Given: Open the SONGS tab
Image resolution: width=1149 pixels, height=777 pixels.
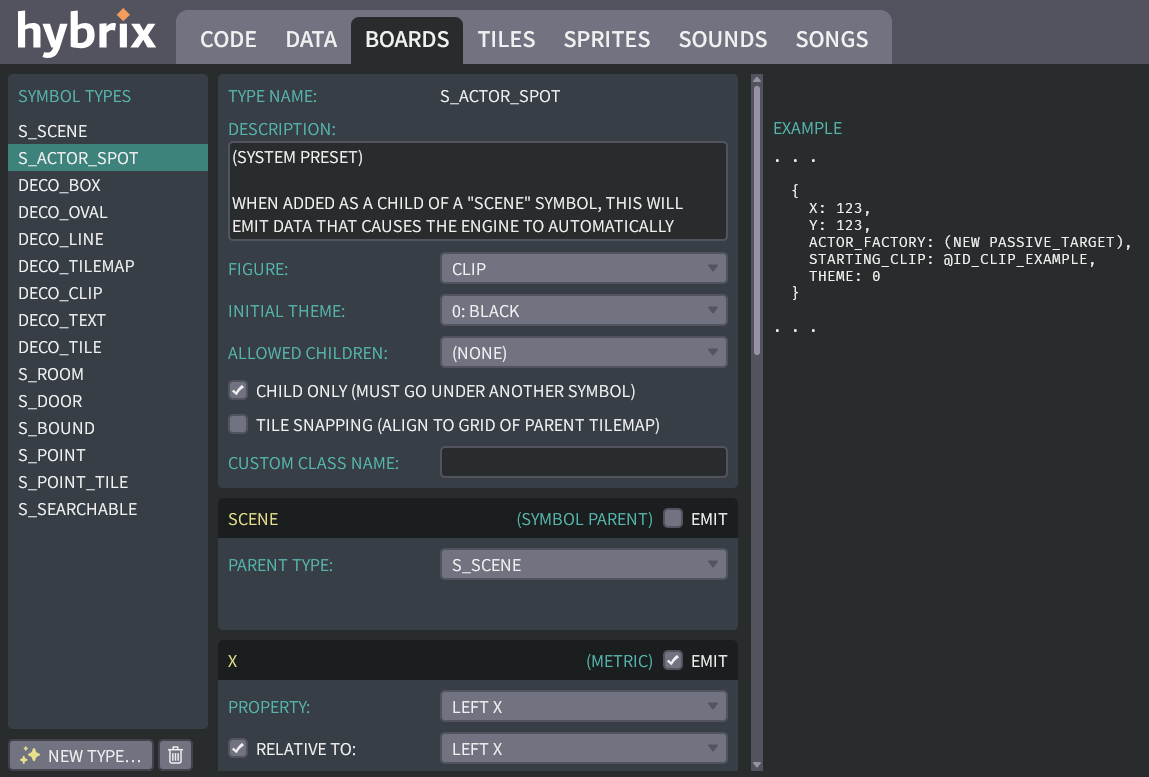Looking at the screenshot, I should (831, 39).
